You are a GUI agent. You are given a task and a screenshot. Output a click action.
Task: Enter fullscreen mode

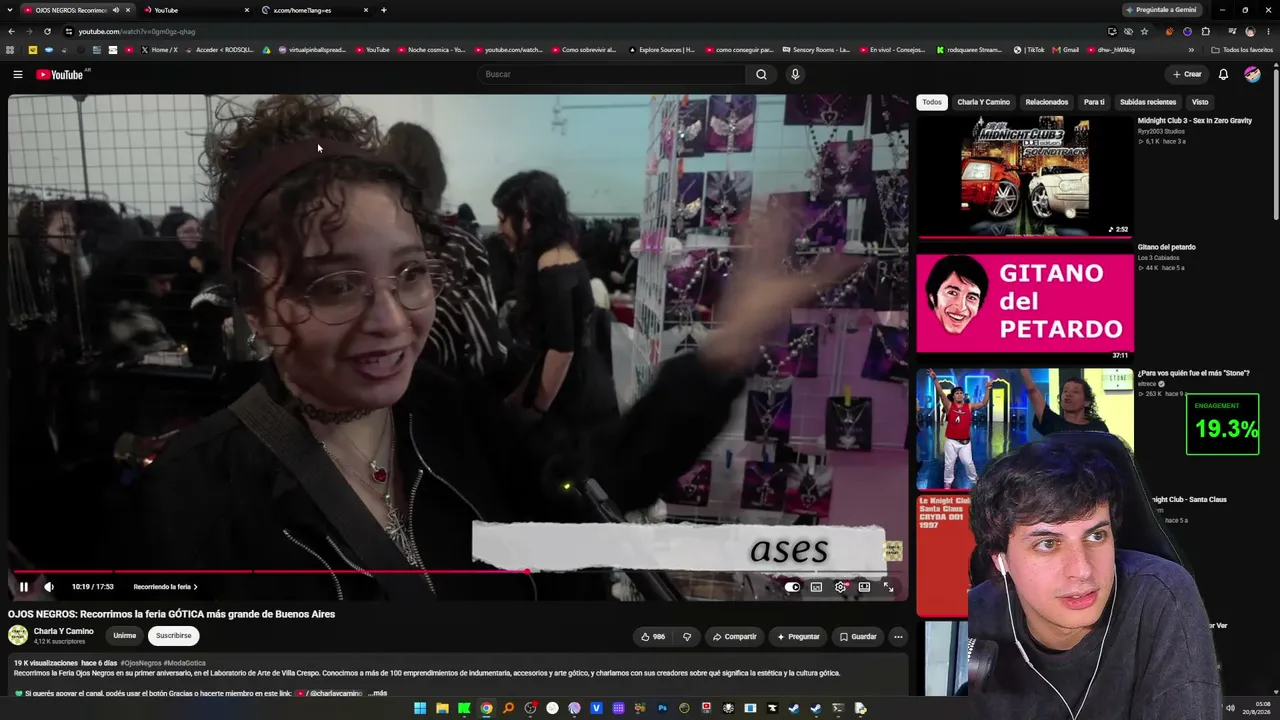(888, 587)
